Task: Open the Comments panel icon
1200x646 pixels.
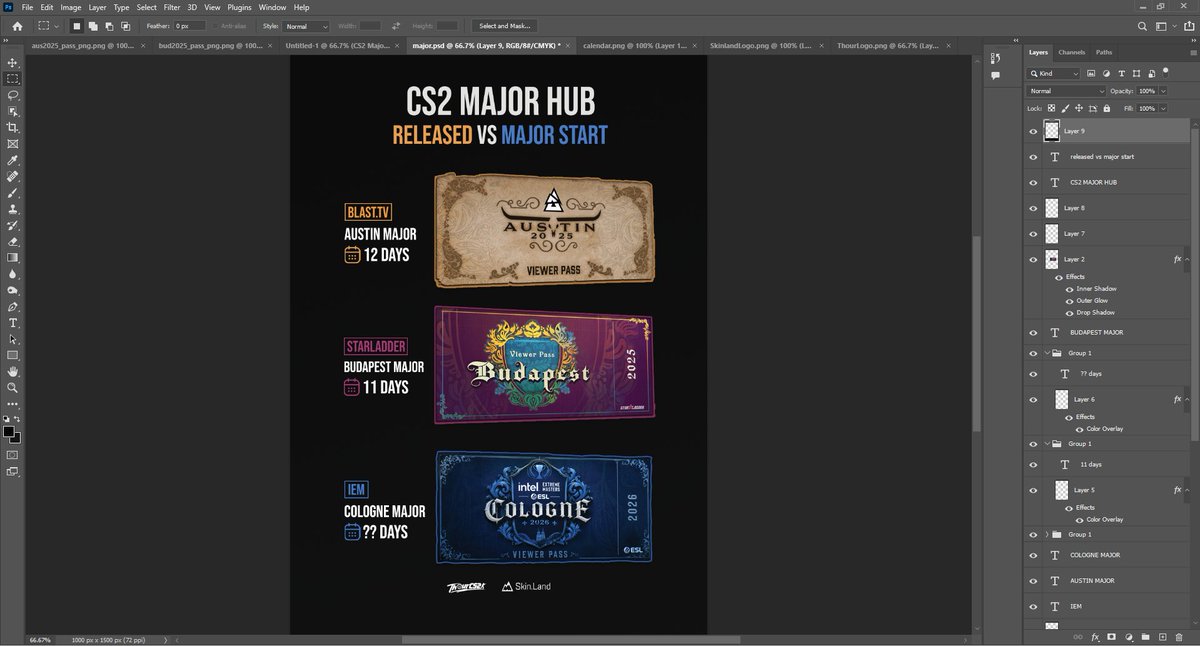Action: [x=995, y=75]
